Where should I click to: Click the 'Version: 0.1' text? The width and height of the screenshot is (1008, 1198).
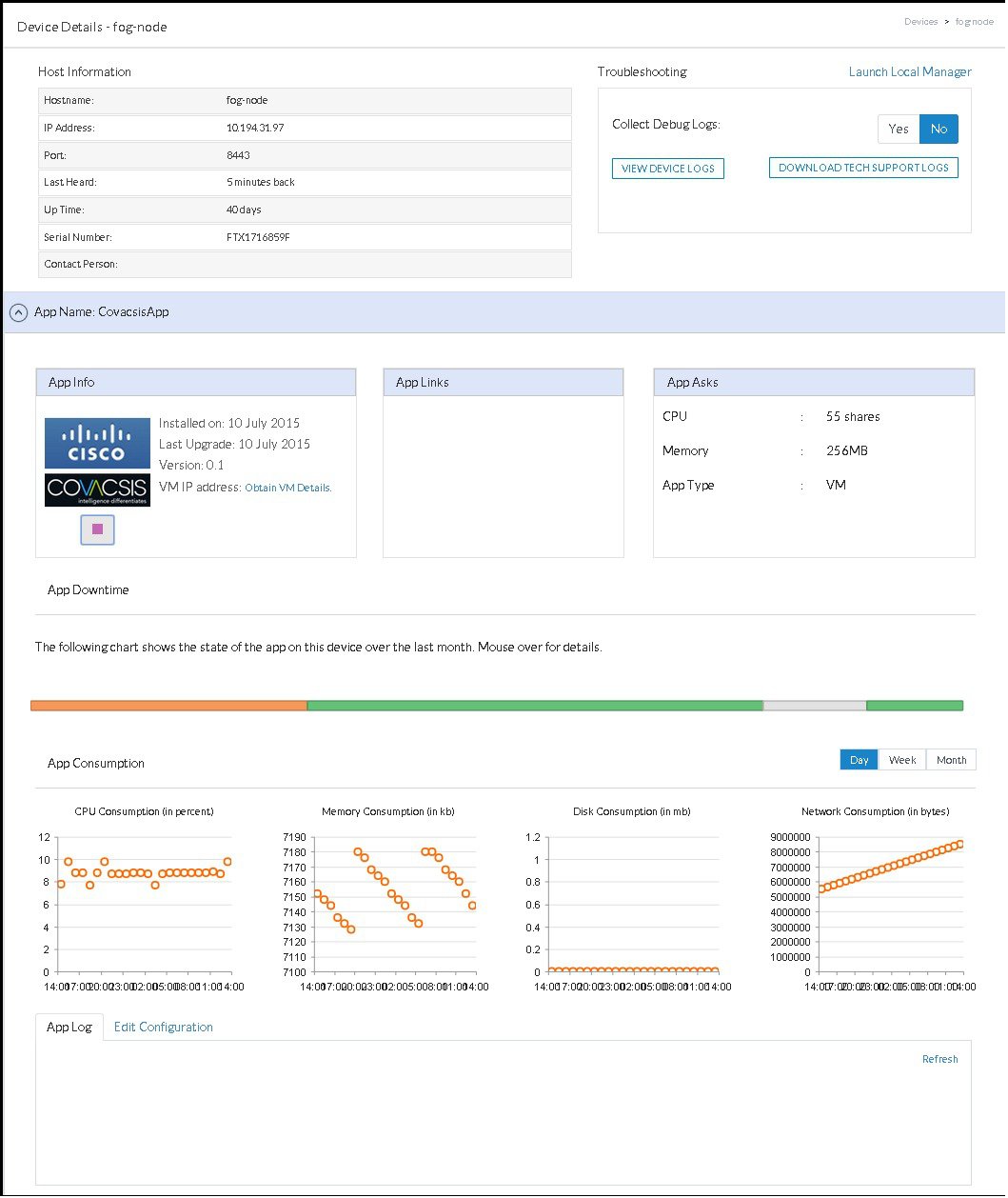point(191,465)
